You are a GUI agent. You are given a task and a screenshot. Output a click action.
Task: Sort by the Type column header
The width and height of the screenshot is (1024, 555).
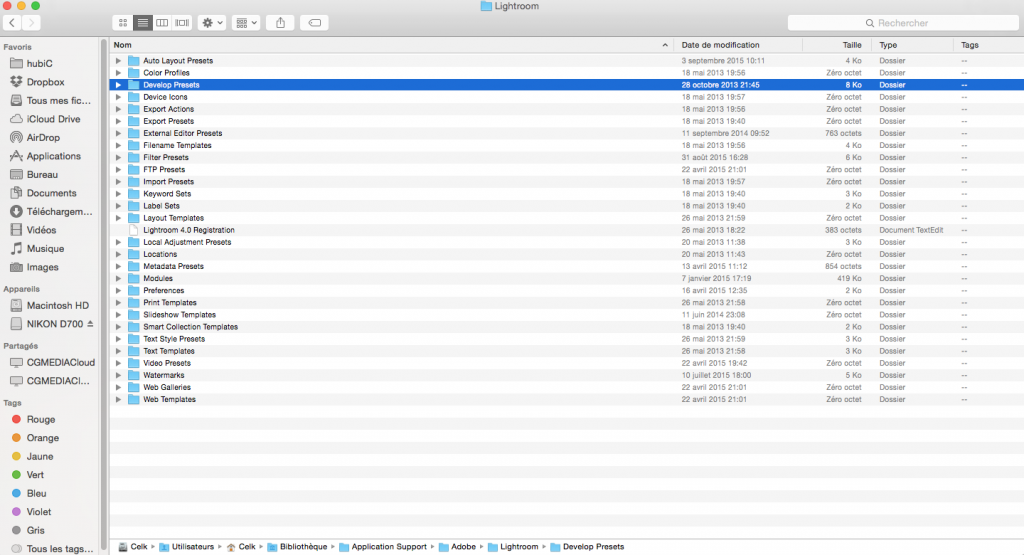pos(913,45)
